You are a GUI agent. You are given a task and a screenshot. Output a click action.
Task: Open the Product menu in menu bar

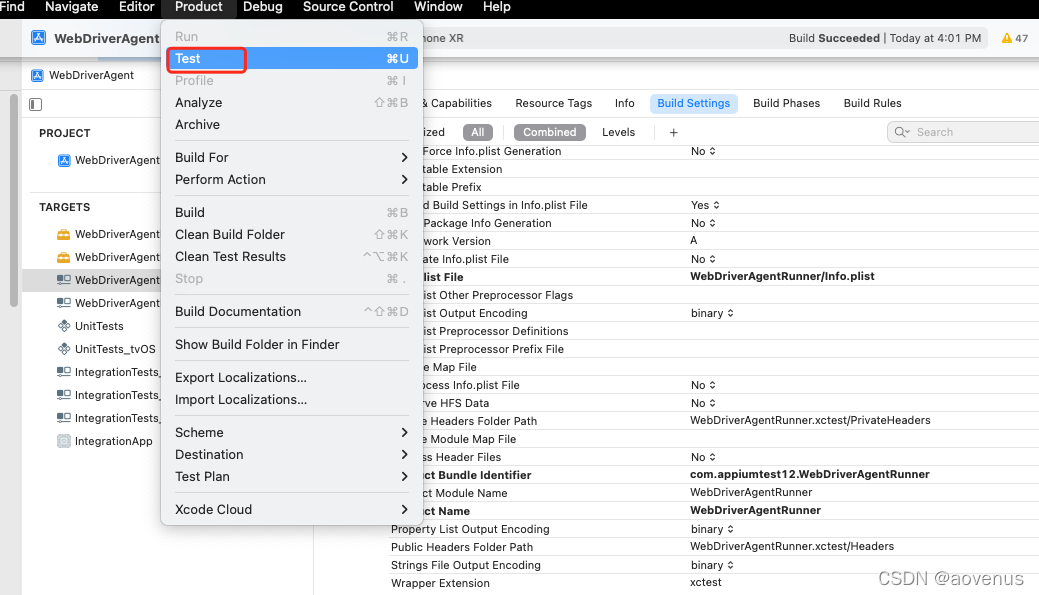tap(199, 7)
